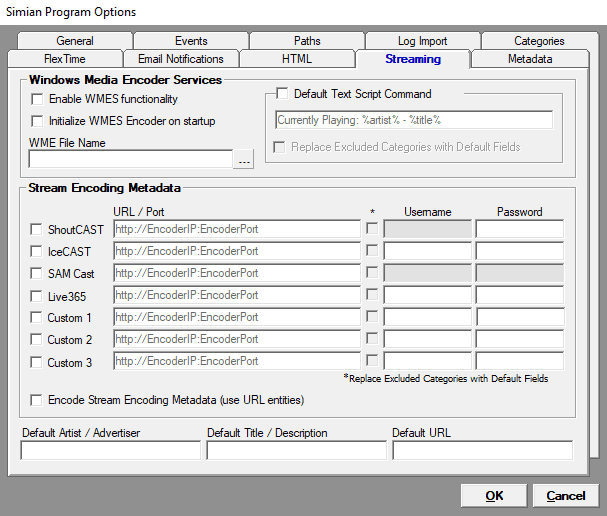Screen dimensions: 607x516
Task: Click the Custom 3 Username field
Action: [x=427, y=361]
